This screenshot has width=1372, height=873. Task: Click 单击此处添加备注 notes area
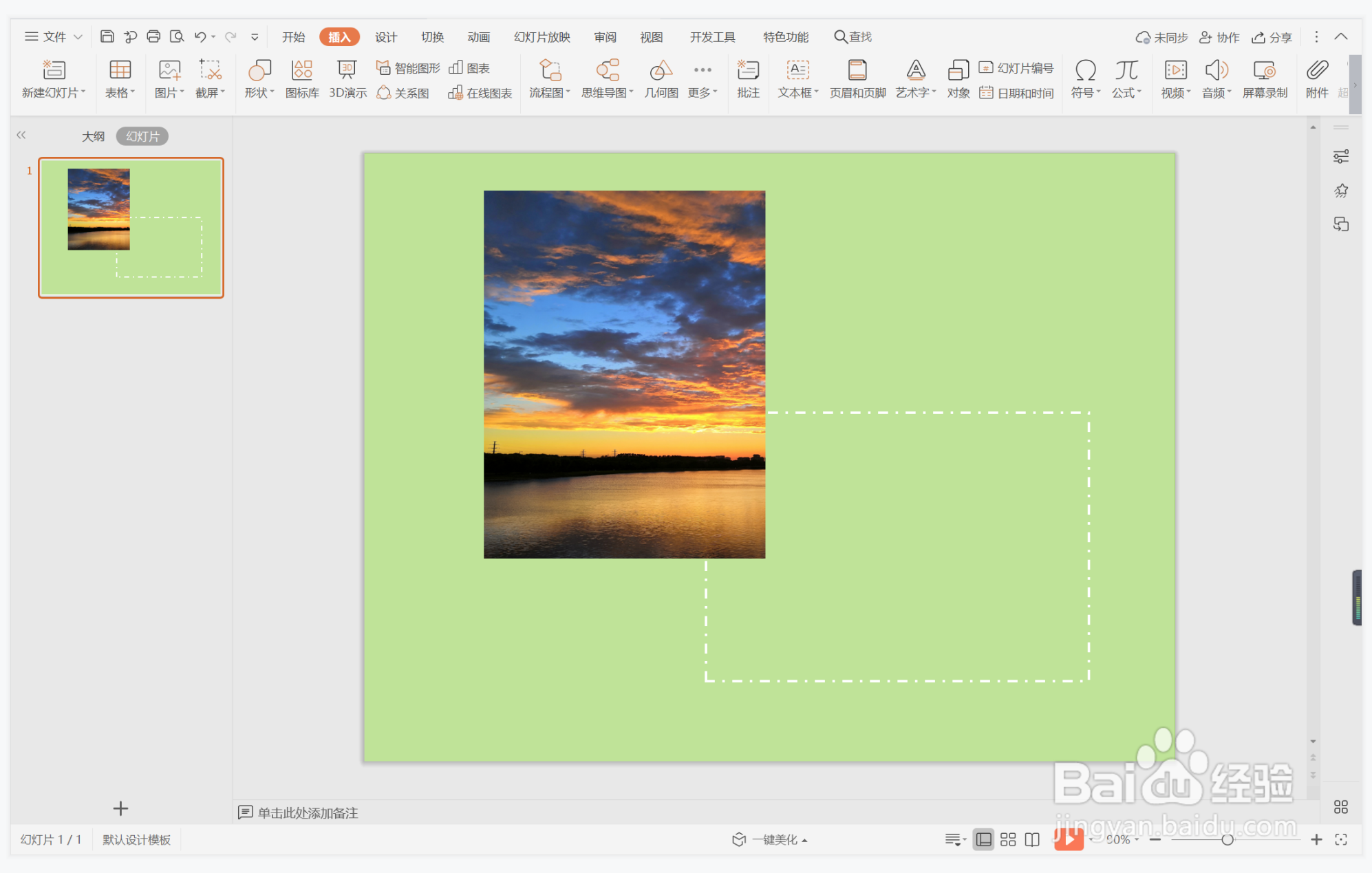(308, 812)
